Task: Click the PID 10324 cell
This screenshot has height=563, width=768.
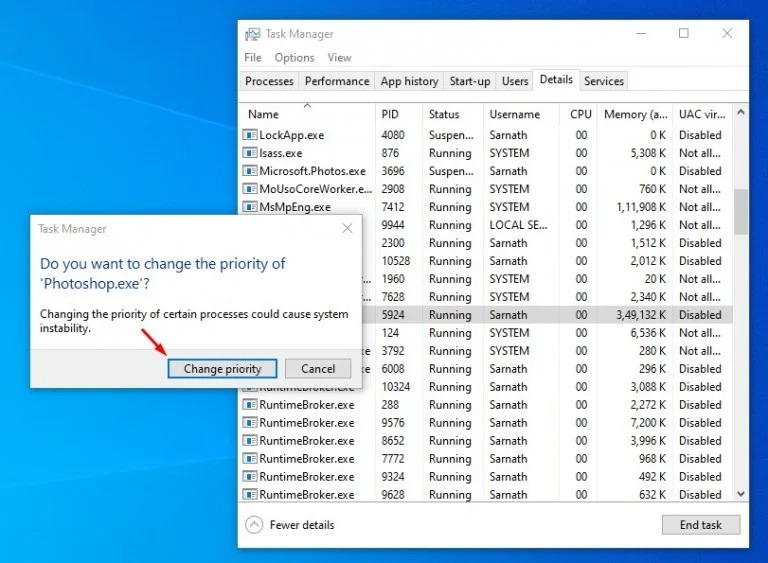Action: click(396, 387)
